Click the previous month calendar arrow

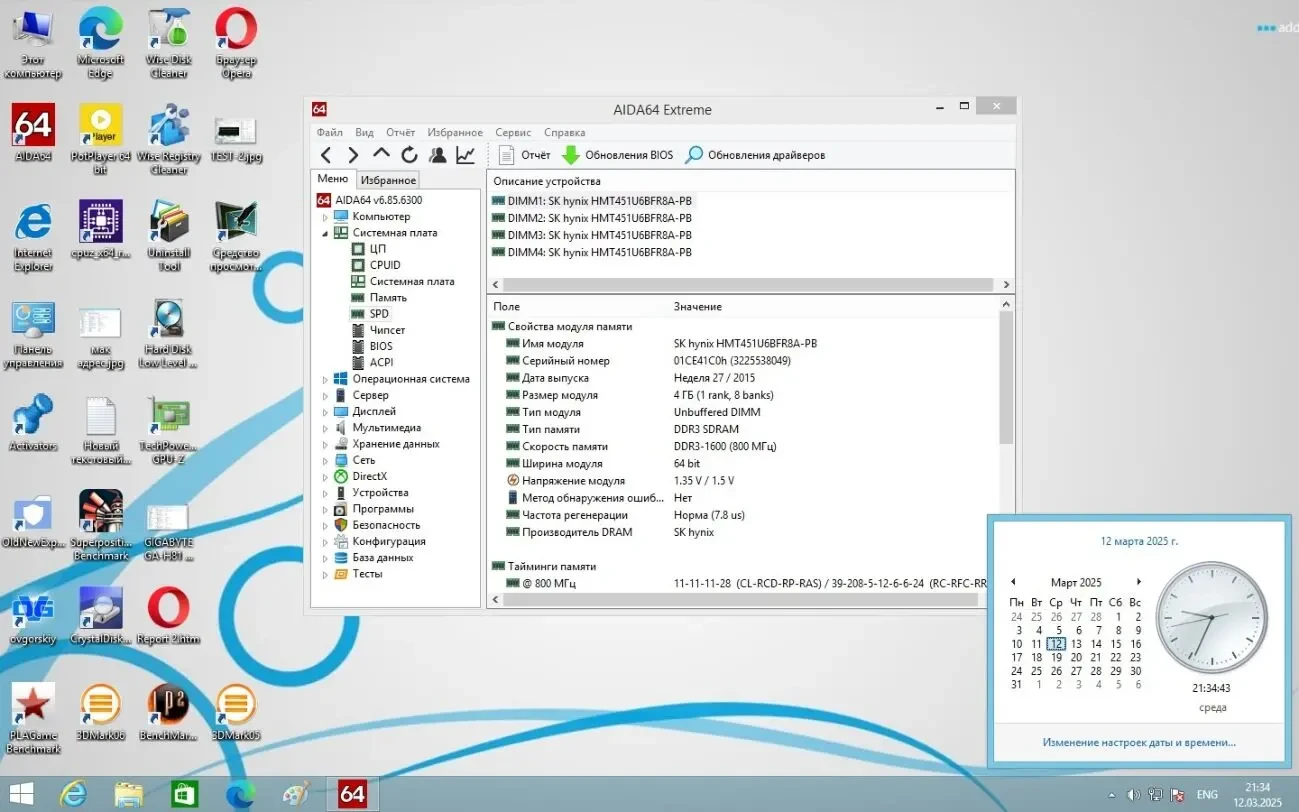pyautogui.click(x=1013, y=581)
